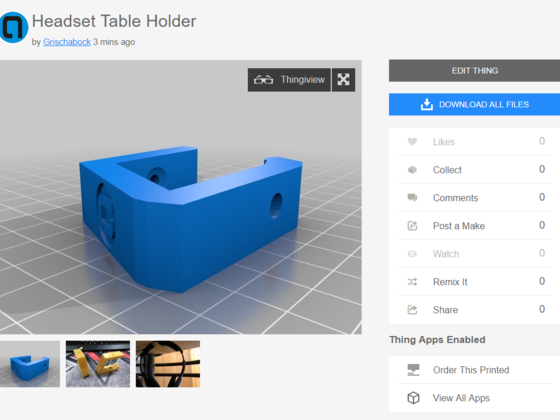Click the Post a Make count value

click(542, 225)
